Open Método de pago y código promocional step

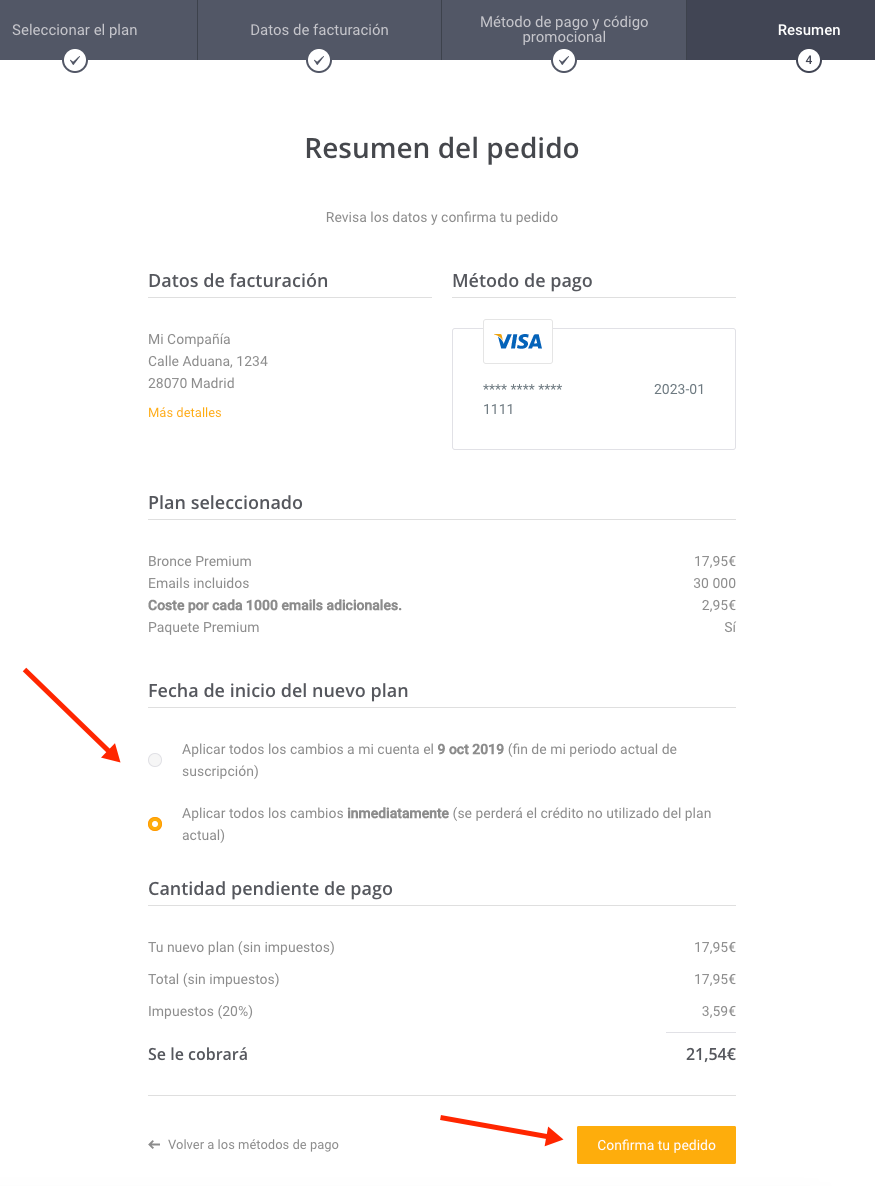tap(564, 29)
